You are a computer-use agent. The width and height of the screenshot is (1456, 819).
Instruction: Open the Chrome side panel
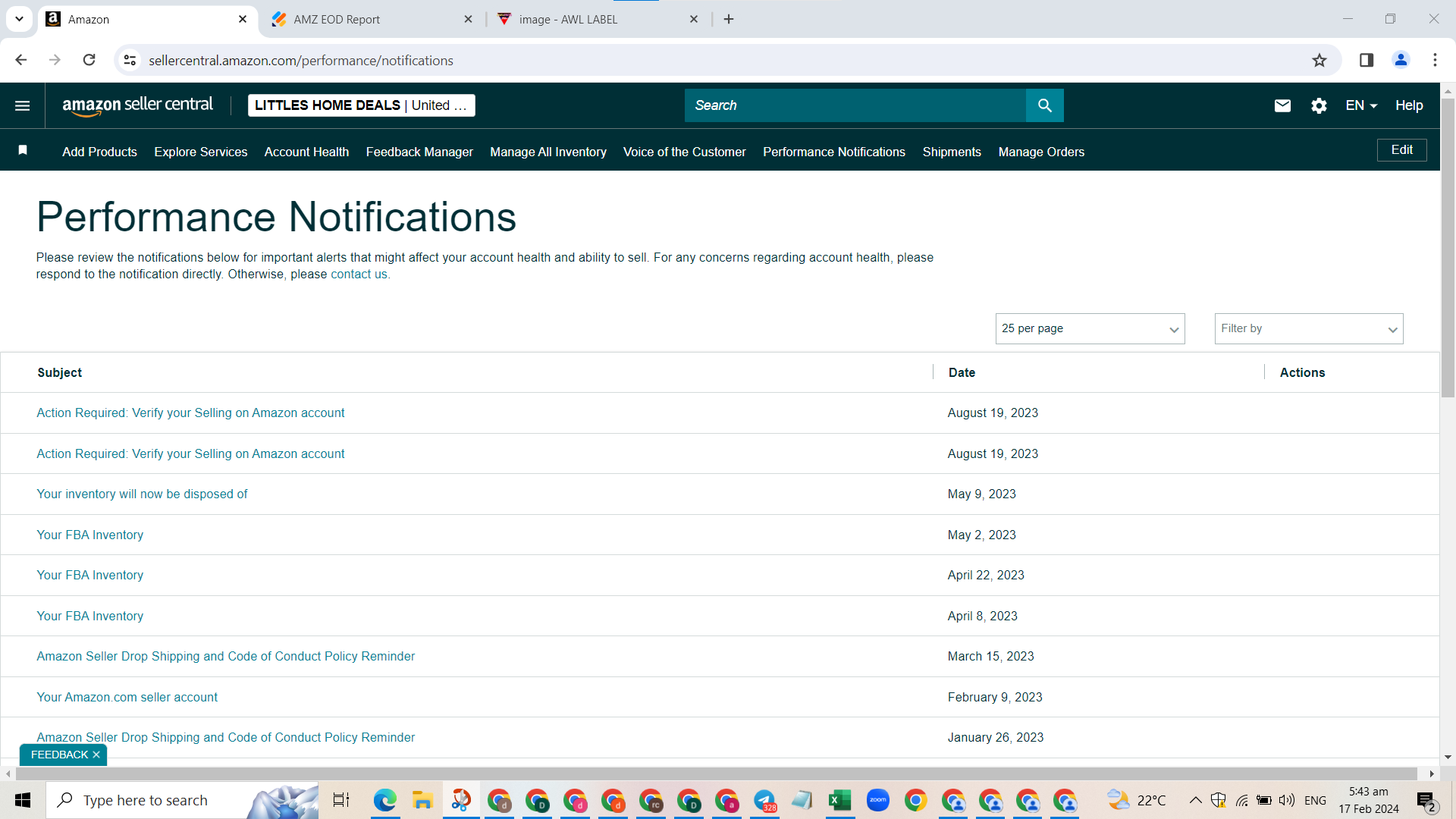1367,60
